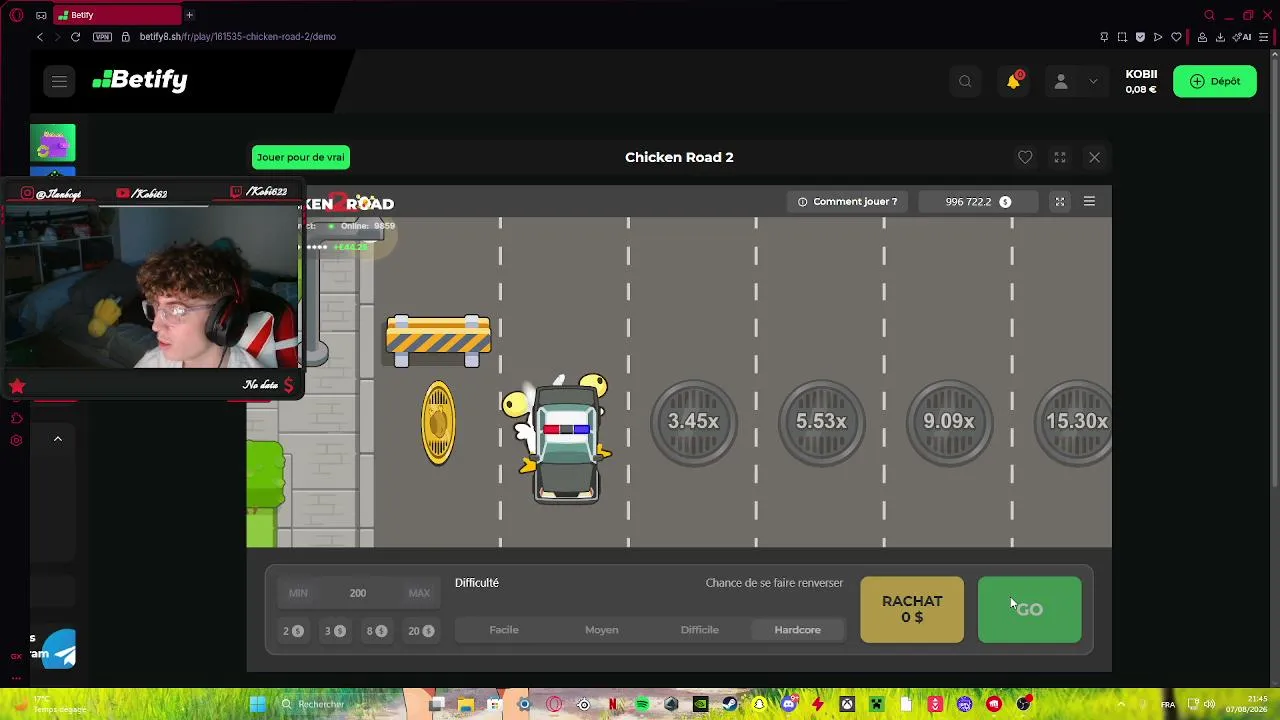This screenshot has height=720, width=1280.
Task: Add Chicken Road 2 to favorites
Action: [1025, 157]
